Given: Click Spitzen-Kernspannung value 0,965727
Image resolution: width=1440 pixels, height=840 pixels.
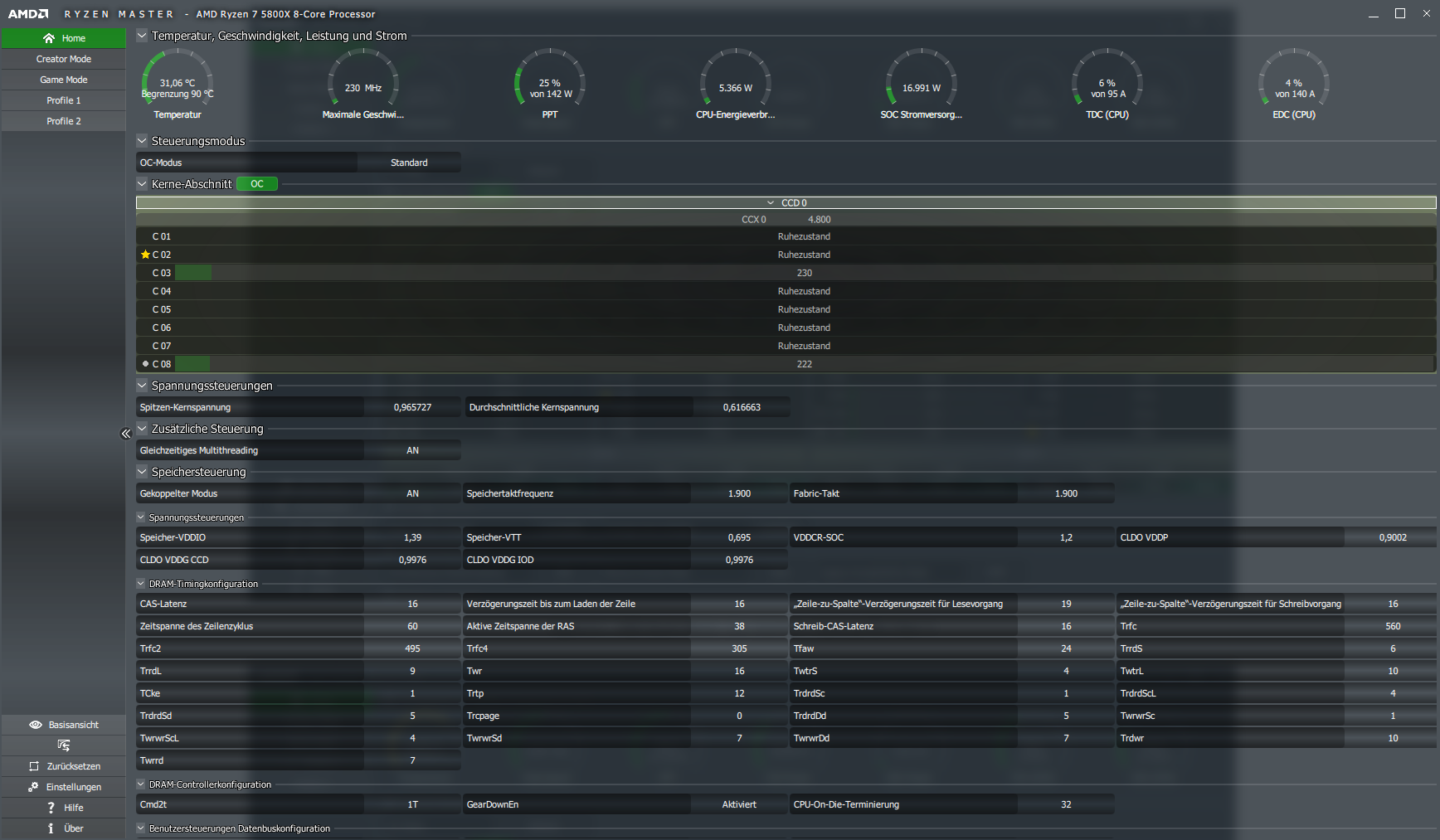Looking at the screenshot, I should [x=412, y=407].
